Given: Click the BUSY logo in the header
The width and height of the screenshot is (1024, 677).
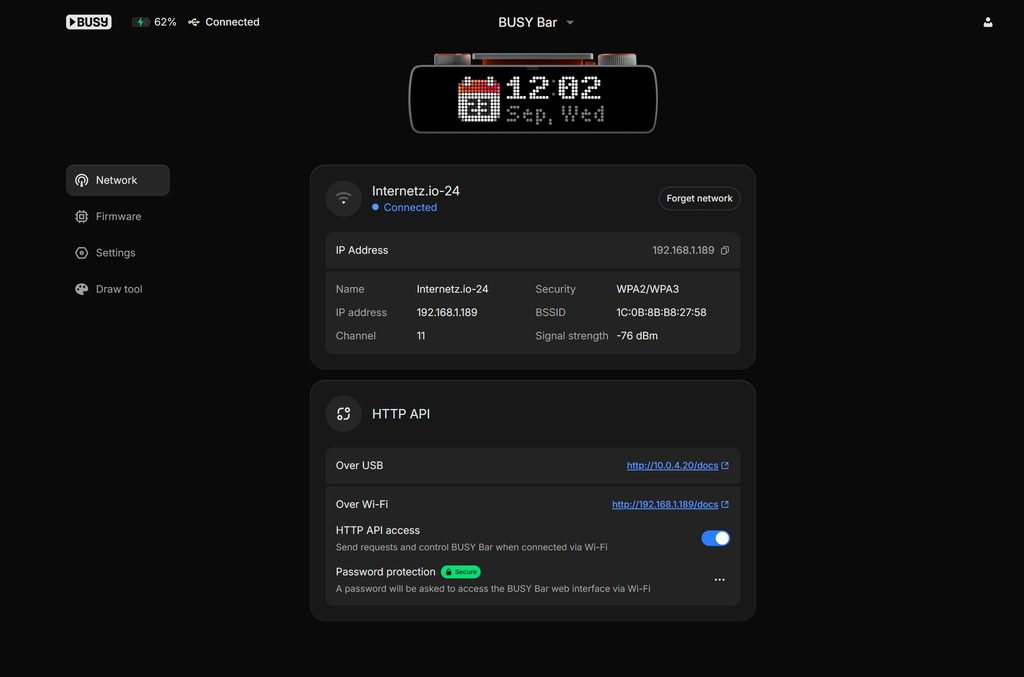Looking at the screenshot, I should click(x=88, y=22).
